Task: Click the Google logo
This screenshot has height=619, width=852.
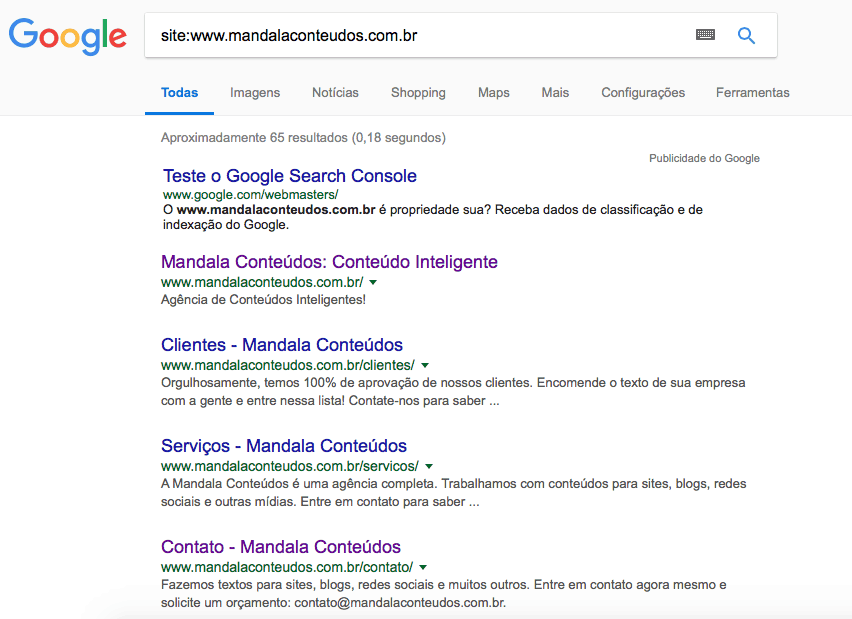Action: (x=68, y=36)
